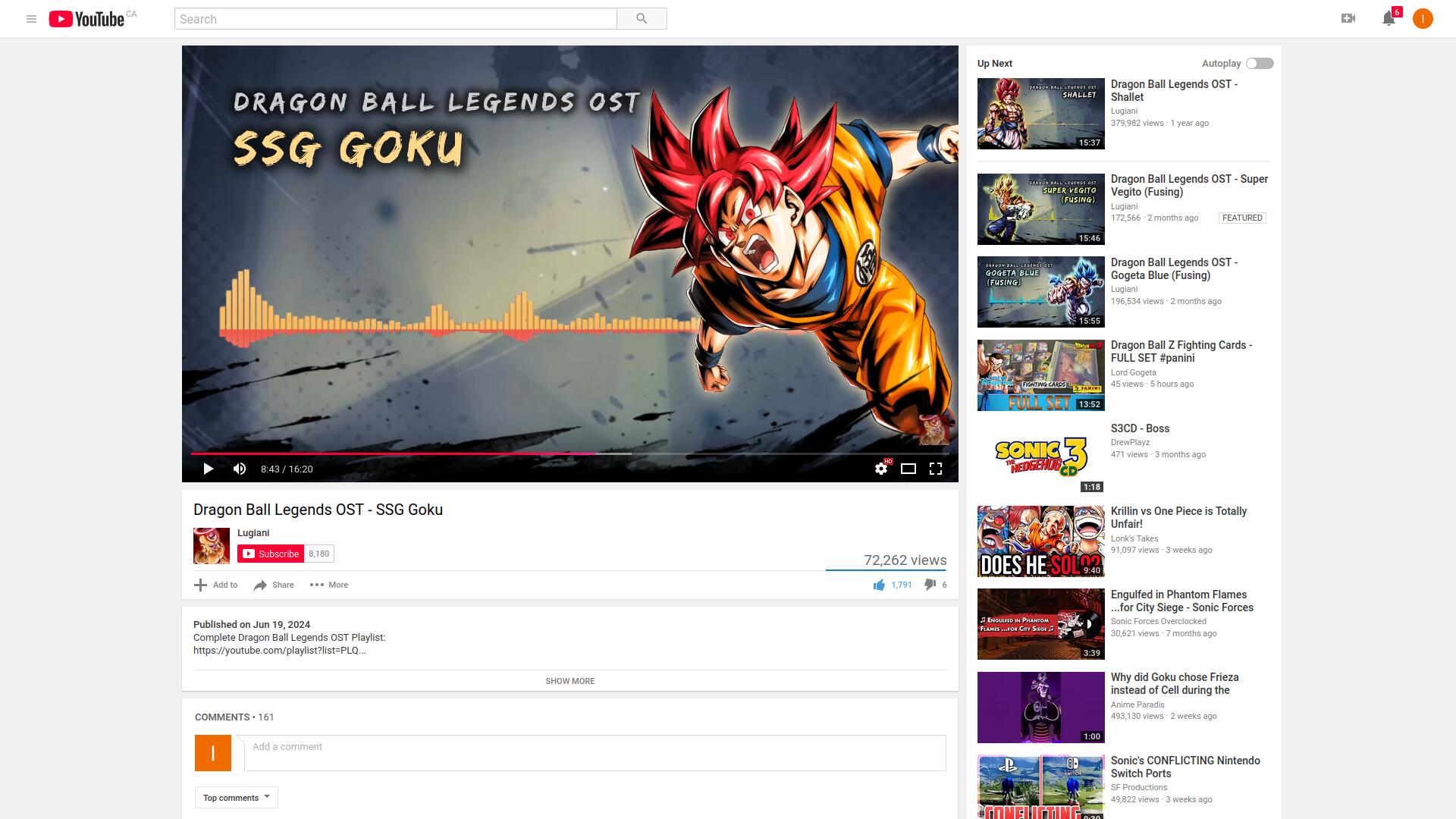This screenshot has width=1456, height=819.
Task: Open Engulfed in Phantom Flames thumbnail
Action: (x=1041, y=624)
